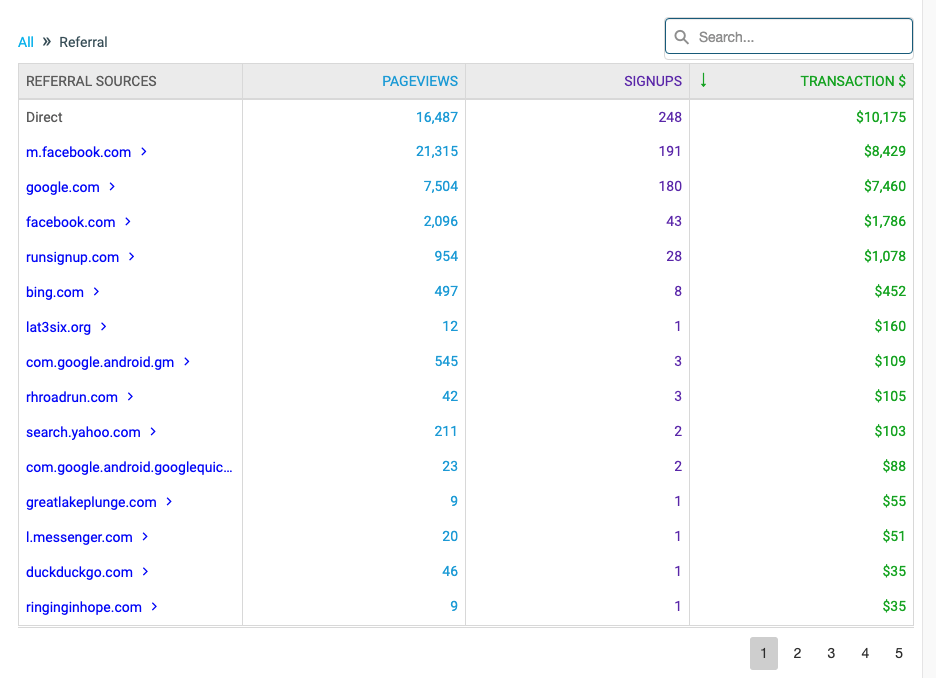The image size is (936, 678).
Task: Expand the chevron beside ringinginhope.com
Action: 155,607
